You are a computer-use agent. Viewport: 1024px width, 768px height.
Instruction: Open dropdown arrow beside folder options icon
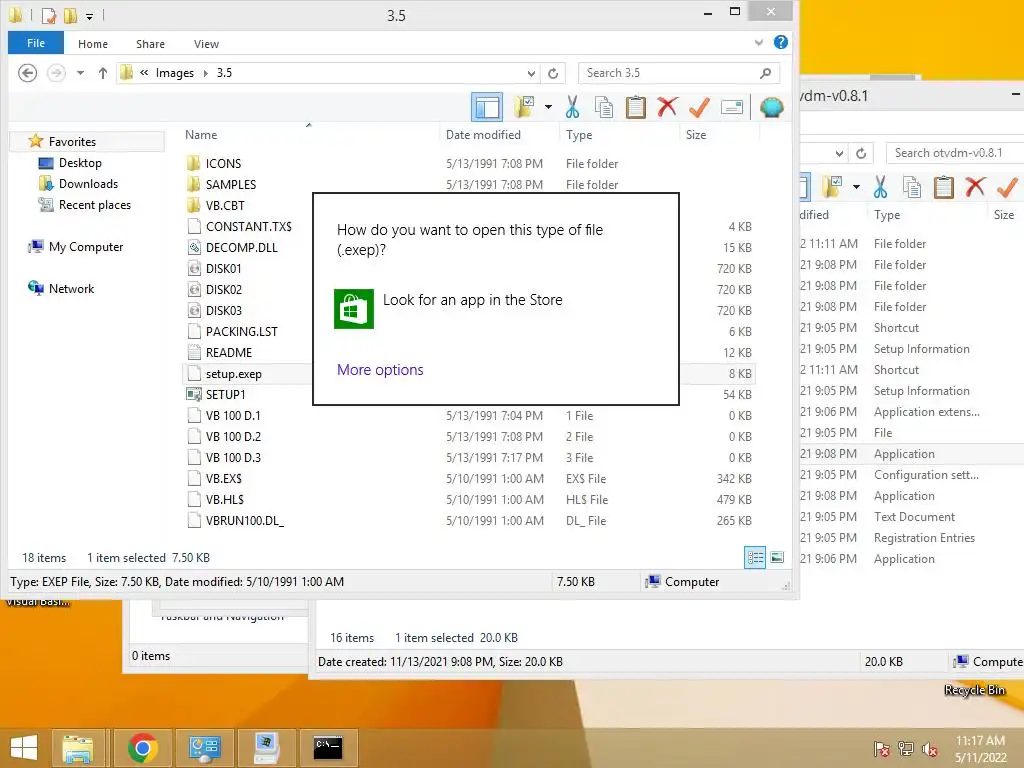click(549, 107)
